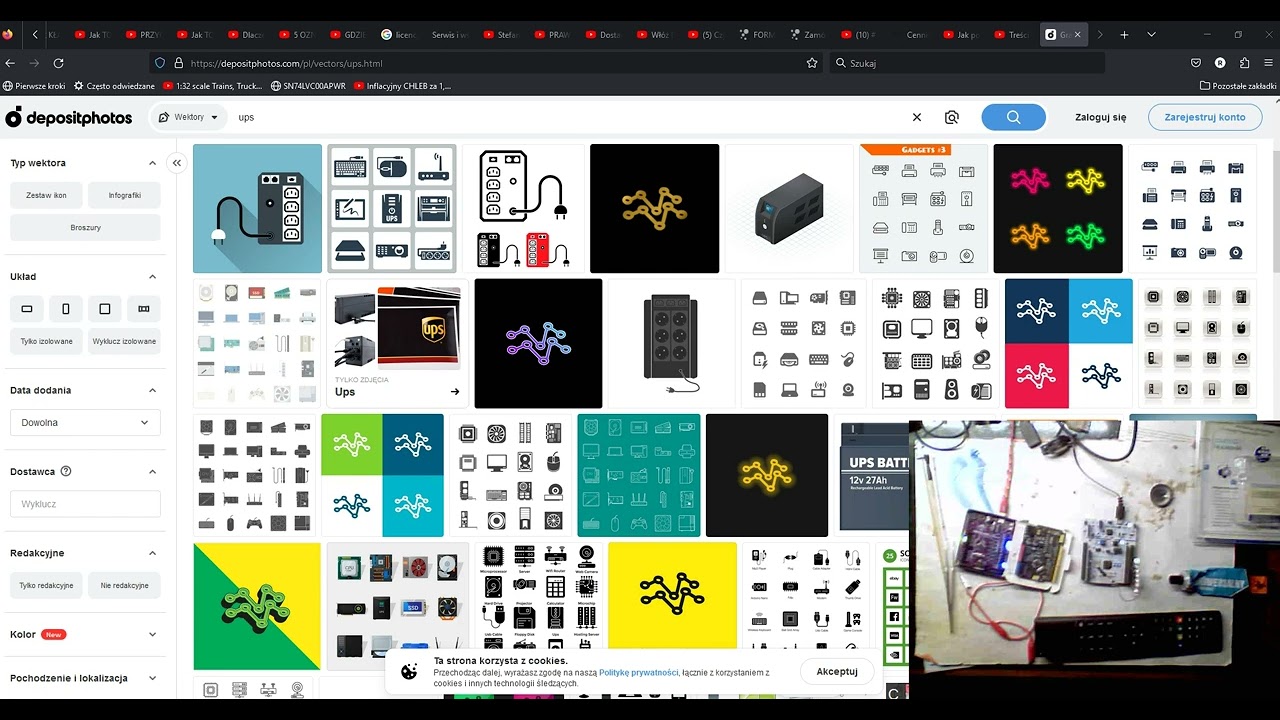Open search by image camera icon

[951, 117]
